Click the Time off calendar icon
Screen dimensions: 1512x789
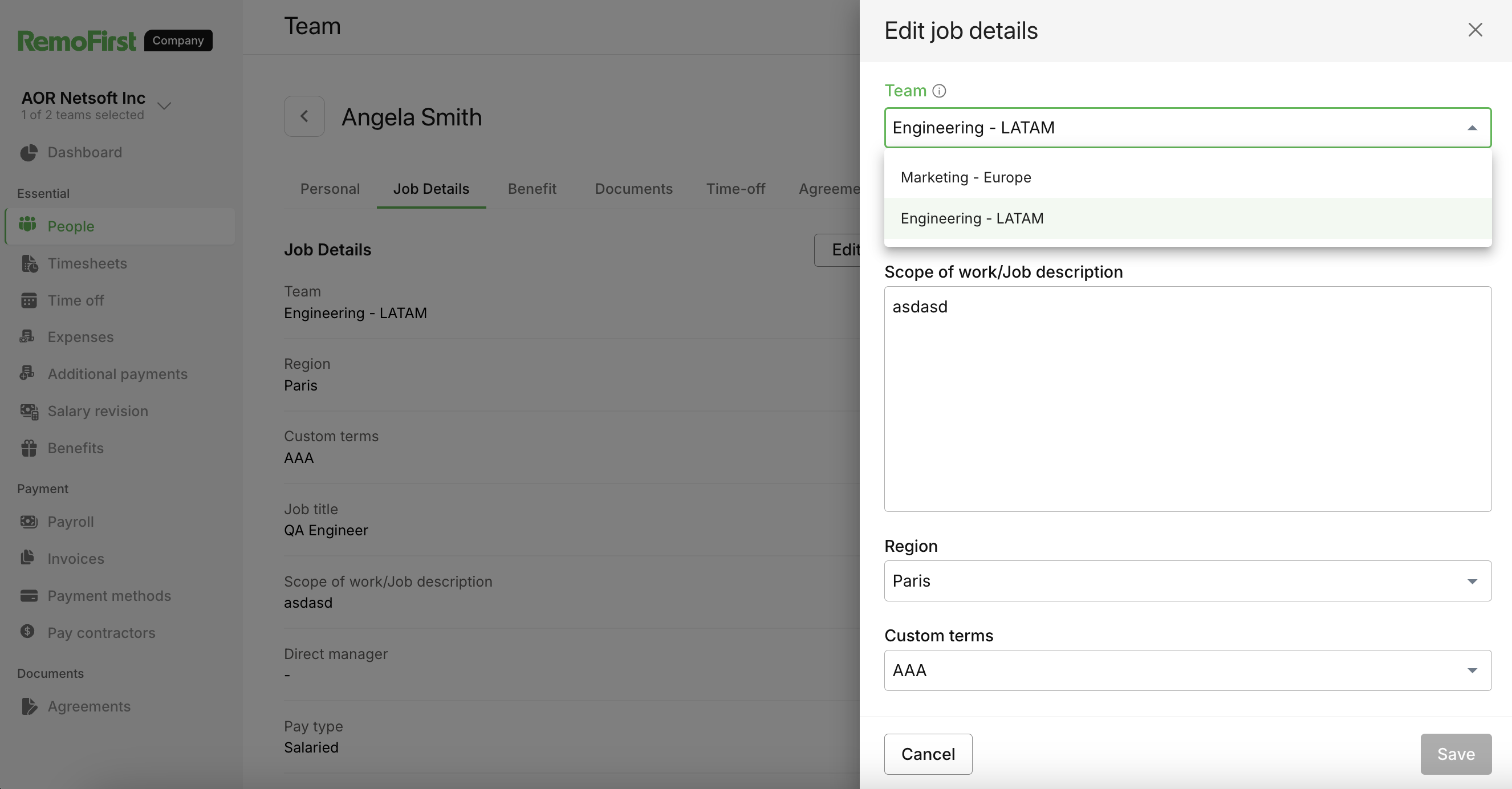click(x=28, y=300)
